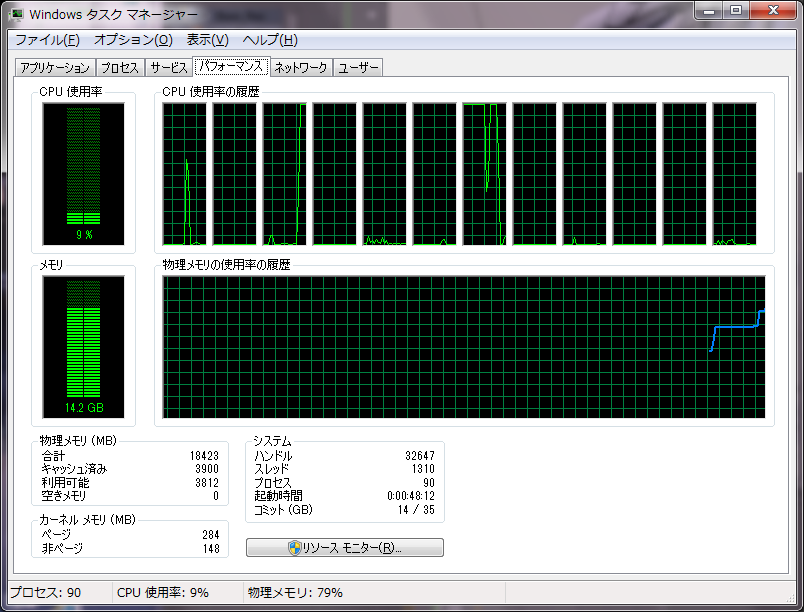
Task: Click the CPU usage 9% gauge
Action: pos(83,173)
